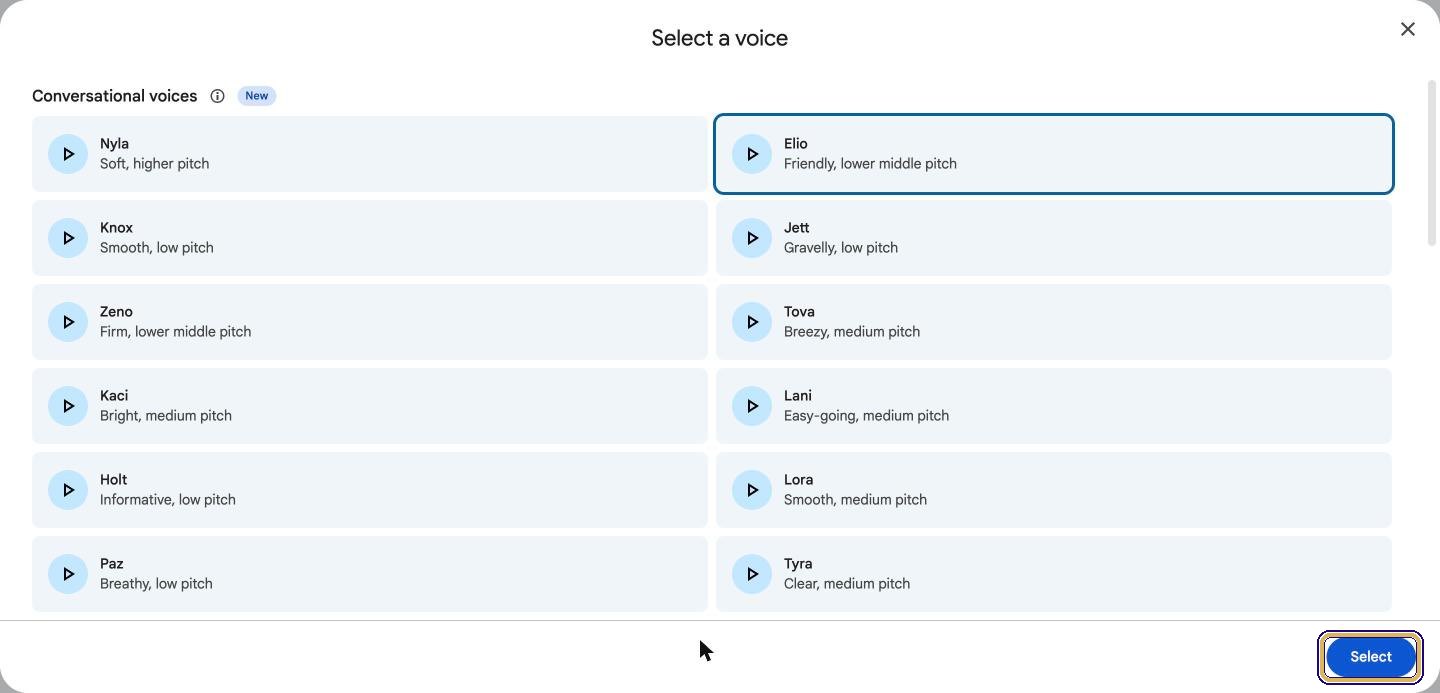Play the Elio voice preview
The width and height of the screenshot is (1440, 693).
(x=752, y=154)
